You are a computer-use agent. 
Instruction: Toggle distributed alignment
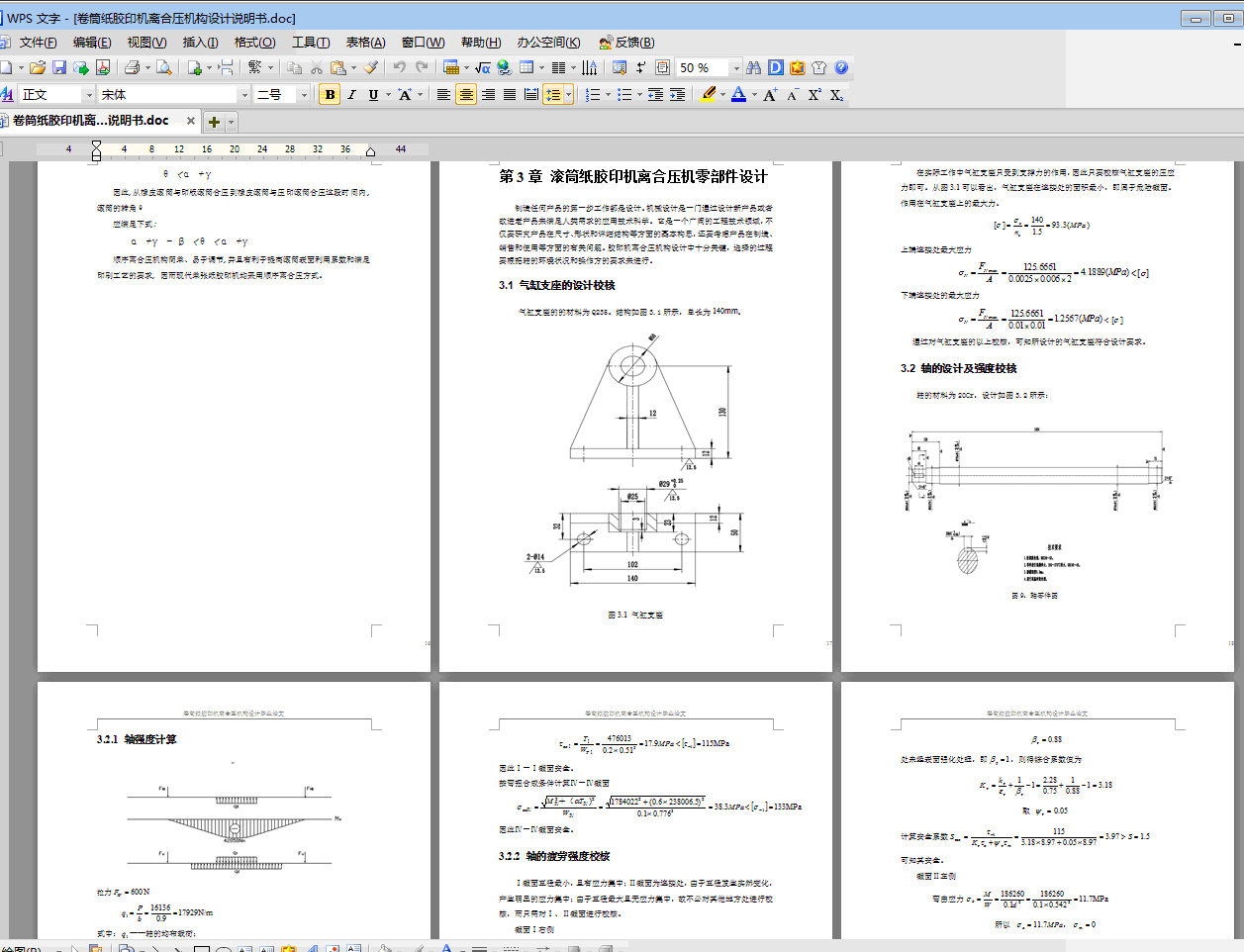[531, 95]
